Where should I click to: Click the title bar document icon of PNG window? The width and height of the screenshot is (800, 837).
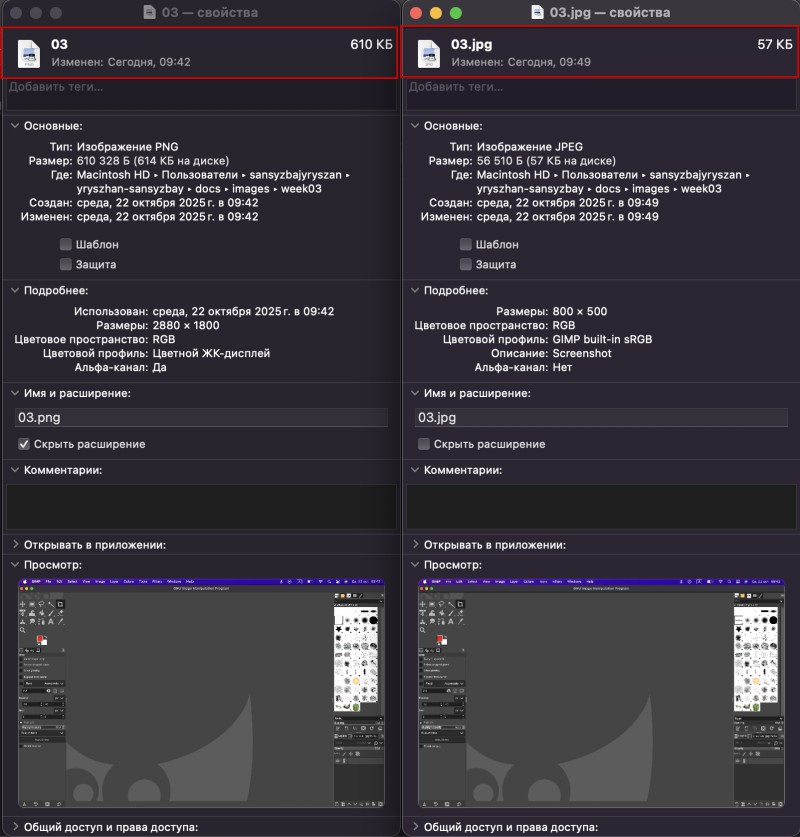[x=150, y=13]
